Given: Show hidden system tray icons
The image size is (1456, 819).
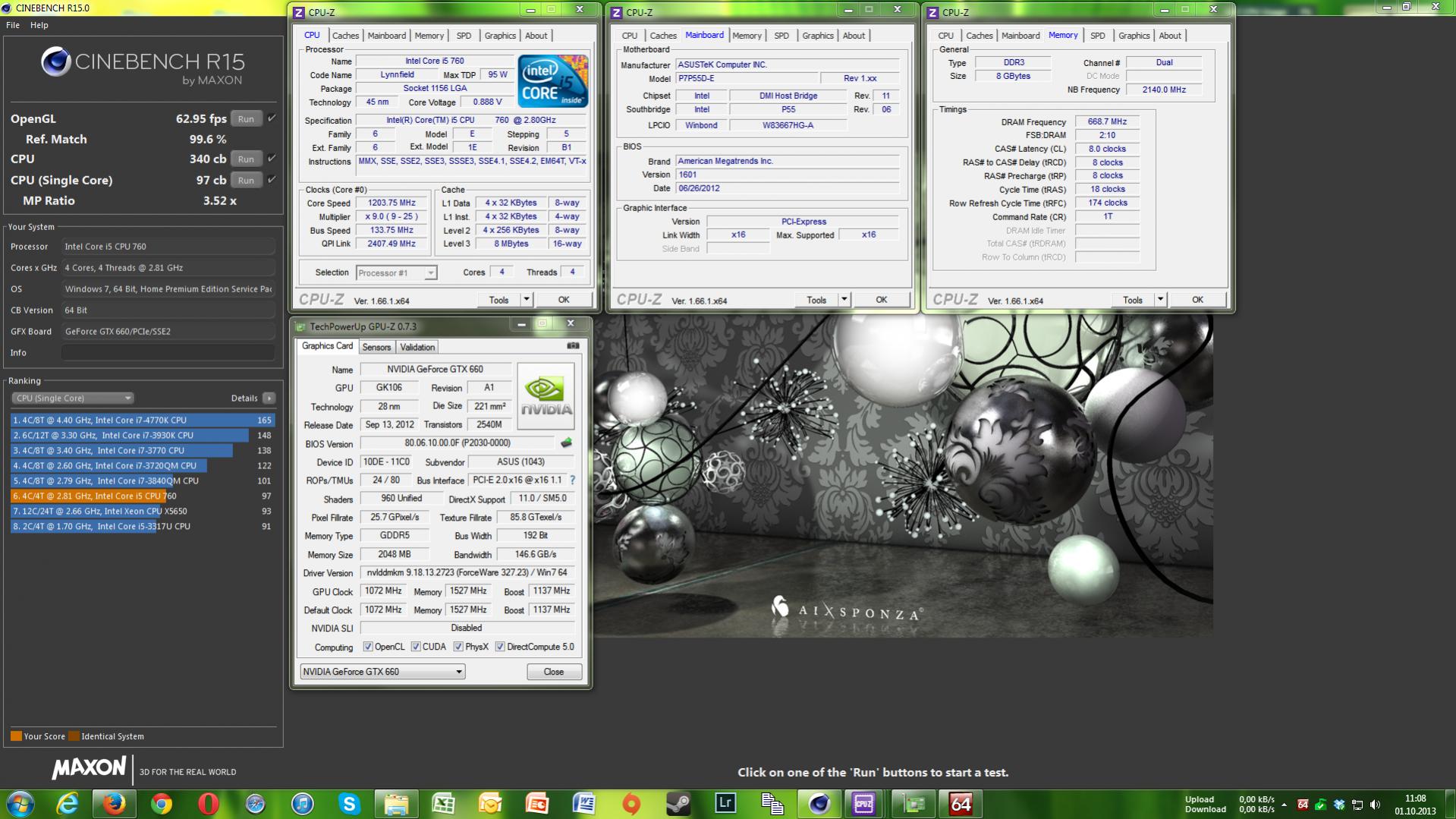Looking at the screenshot, I should (x=1284, y=805).
